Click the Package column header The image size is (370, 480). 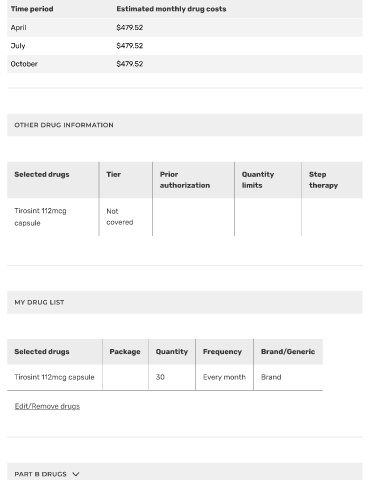[125, 352]
